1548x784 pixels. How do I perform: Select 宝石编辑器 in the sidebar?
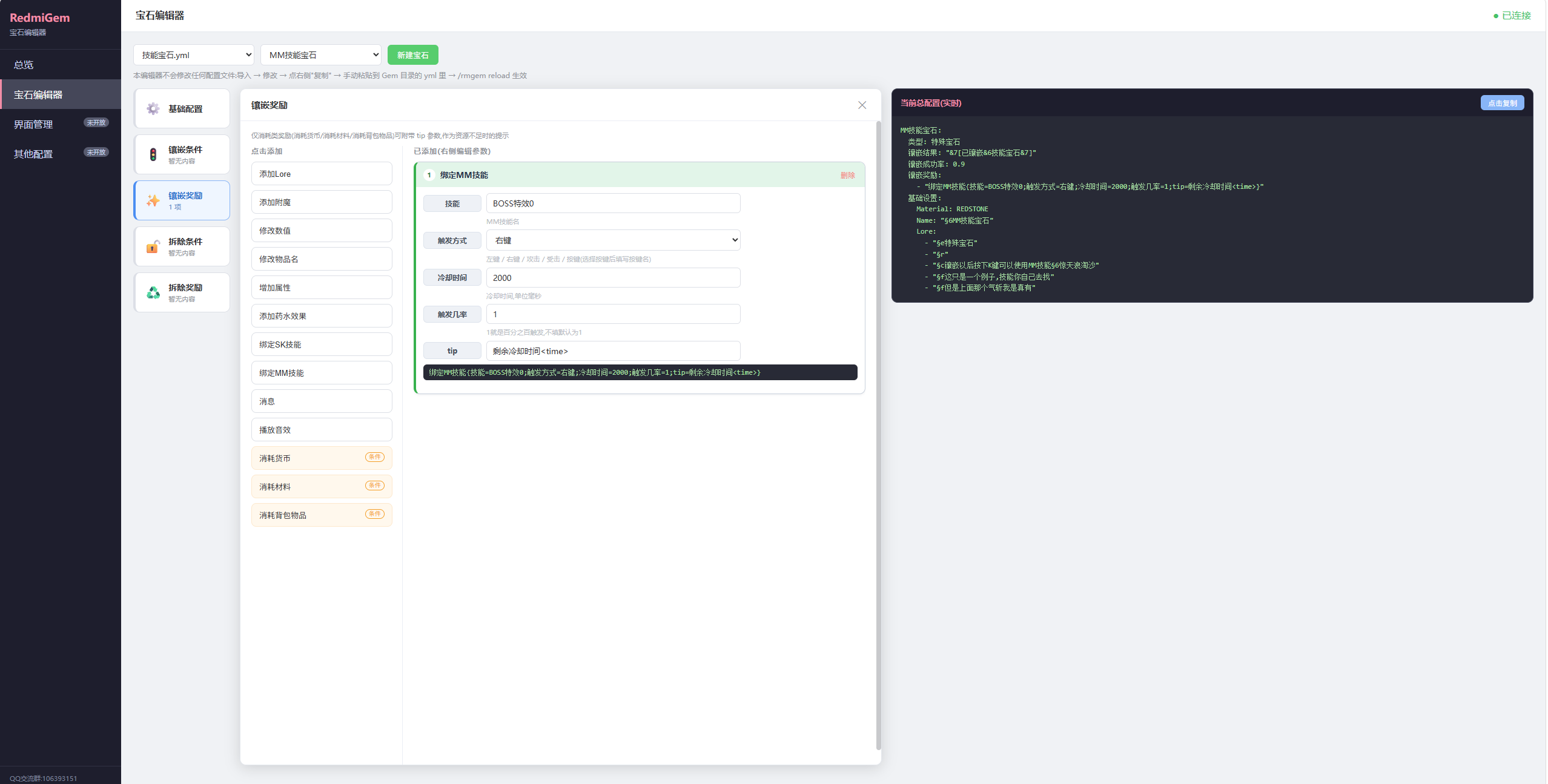[61, 94]
